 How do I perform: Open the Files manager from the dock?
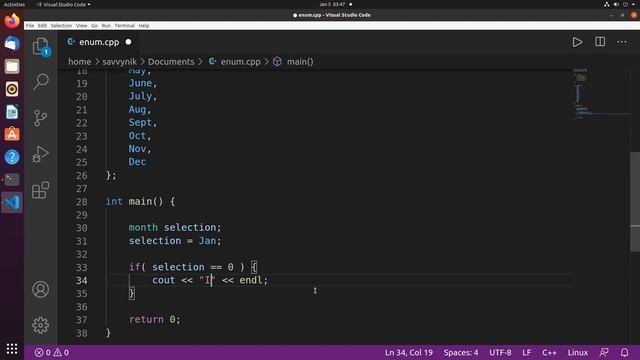pyautogui.click(x=12, y=66)
